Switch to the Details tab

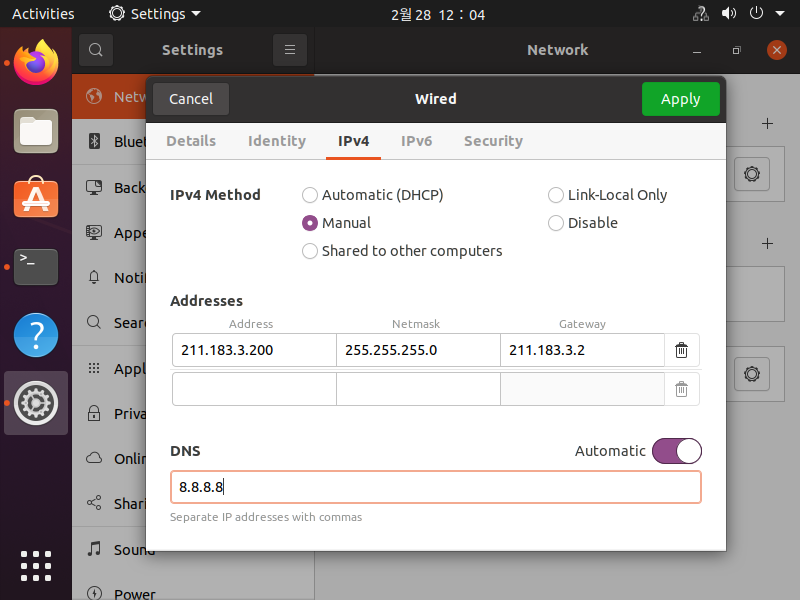(x=191, y=141)
